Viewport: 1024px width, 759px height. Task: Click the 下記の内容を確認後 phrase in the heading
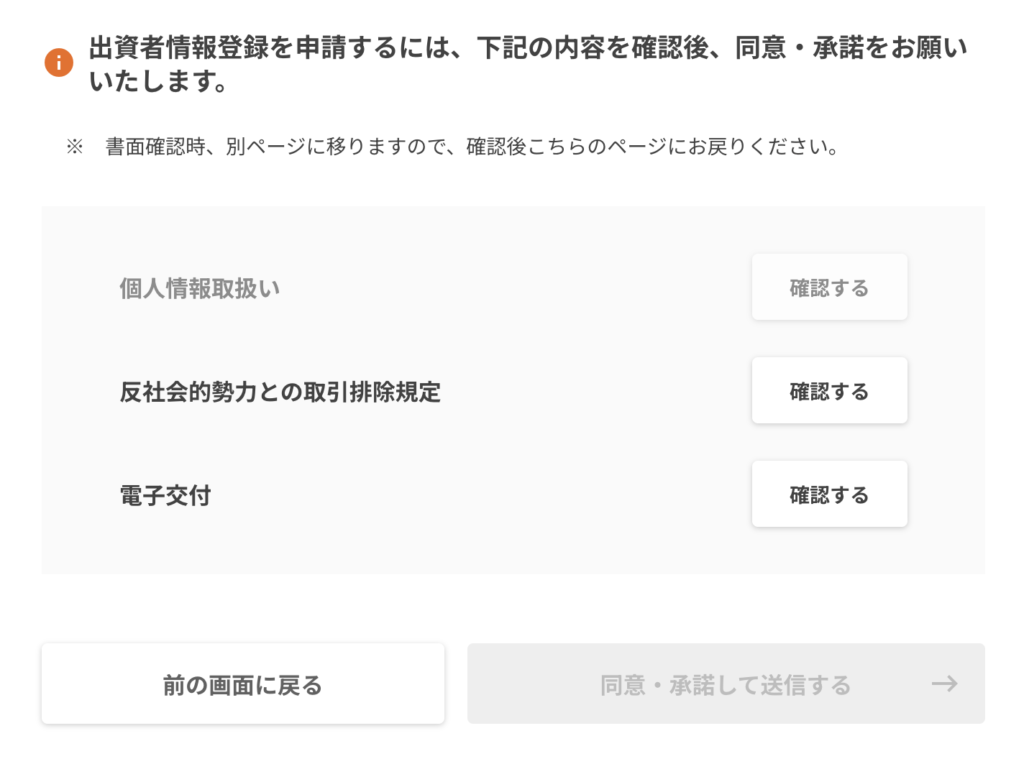coord(593,48)
